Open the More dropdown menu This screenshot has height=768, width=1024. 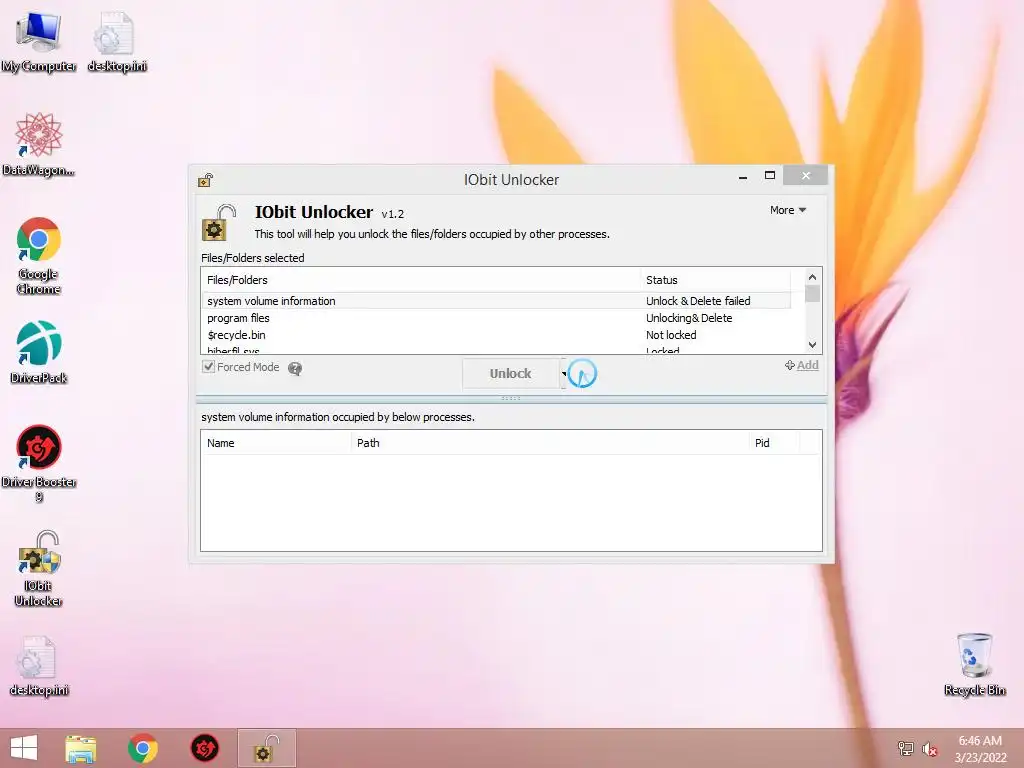pos(788,210)
